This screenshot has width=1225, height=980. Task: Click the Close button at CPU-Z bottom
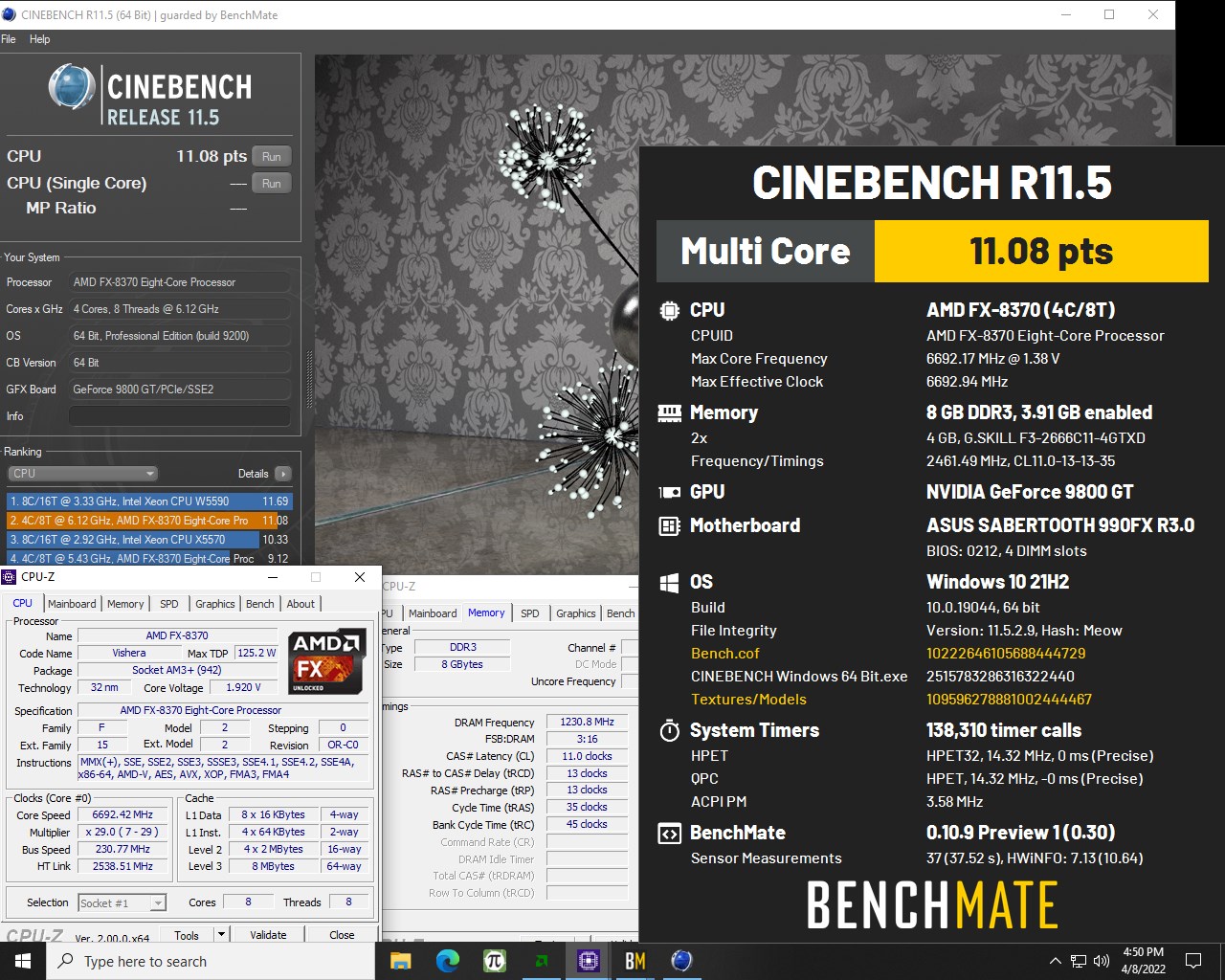coord(342,935)
